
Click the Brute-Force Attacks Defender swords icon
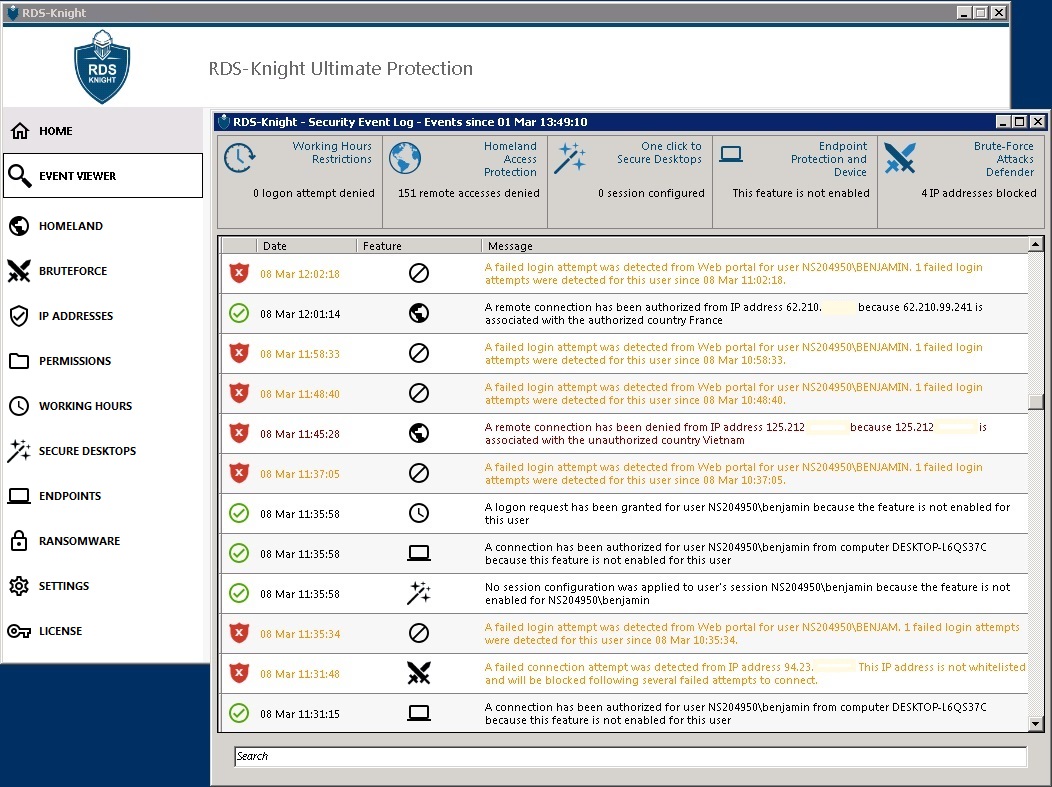click(900, 158)
